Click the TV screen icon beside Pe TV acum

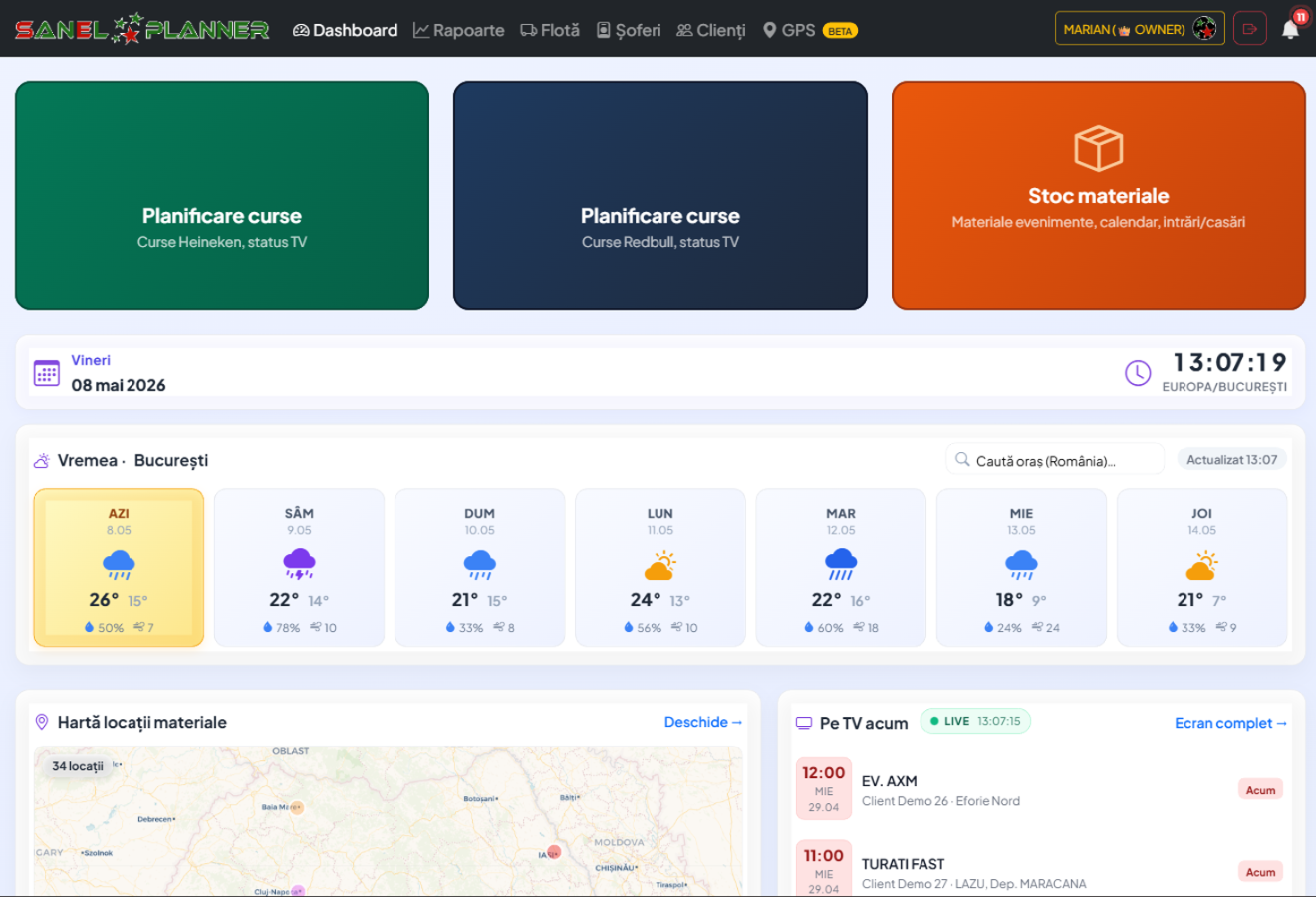(x=804, y=723)
